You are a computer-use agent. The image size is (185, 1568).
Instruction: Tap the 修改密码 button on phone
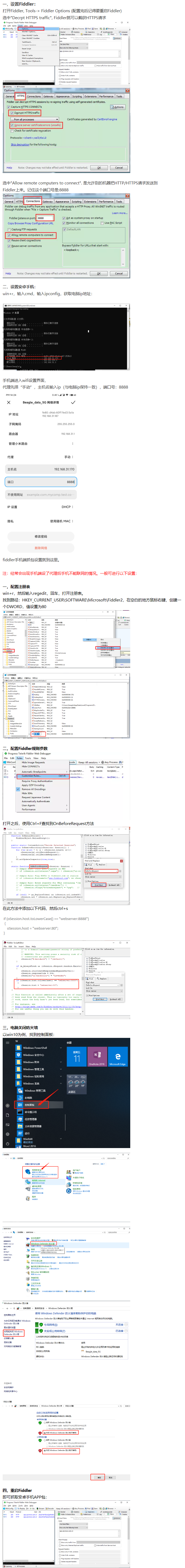[41, 536]
